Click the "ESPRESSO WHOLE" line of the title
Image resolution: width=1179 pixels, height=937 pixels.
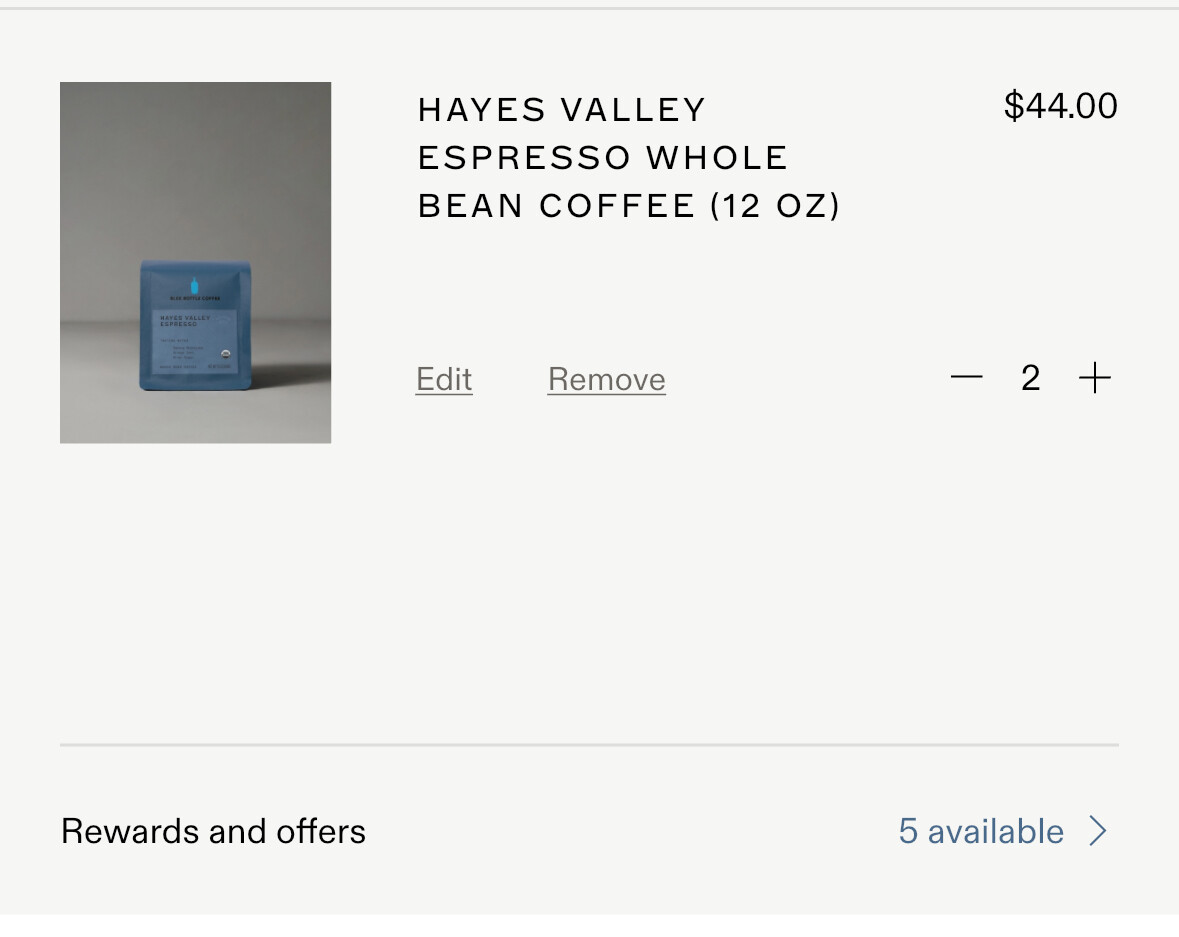[x=603, y=157]
